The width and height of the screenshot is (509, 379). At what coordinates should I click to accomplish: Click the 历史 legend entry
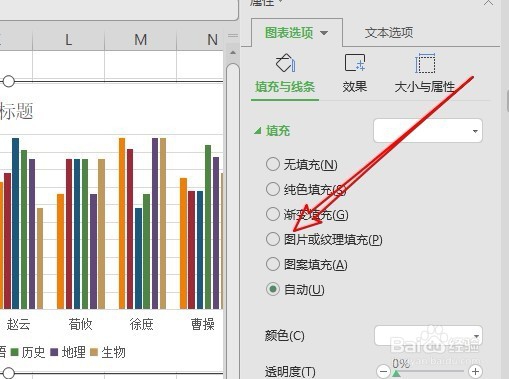click(28, 352)
